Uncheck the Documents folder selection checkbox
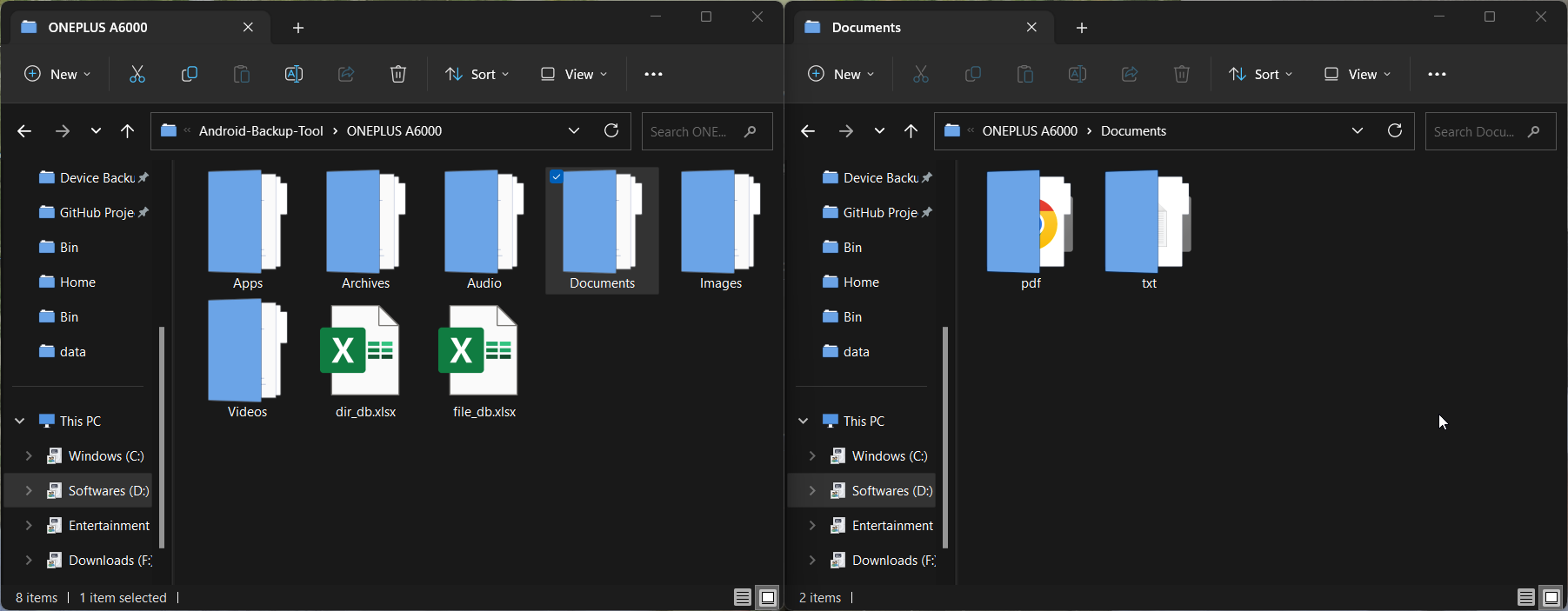Viewport: 1568px width, 611px height. click(557, 177)
